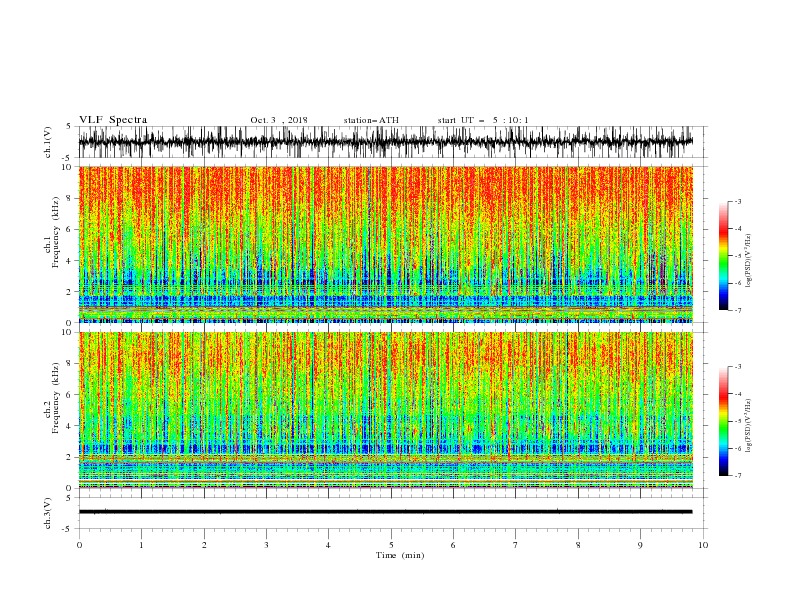Image resolution: width=792 pixels, height=612 pixels.
Task: Click the ch.1 "log(PSD)(V²/Hz)" color scale label
Action: (x=748, y=261)
